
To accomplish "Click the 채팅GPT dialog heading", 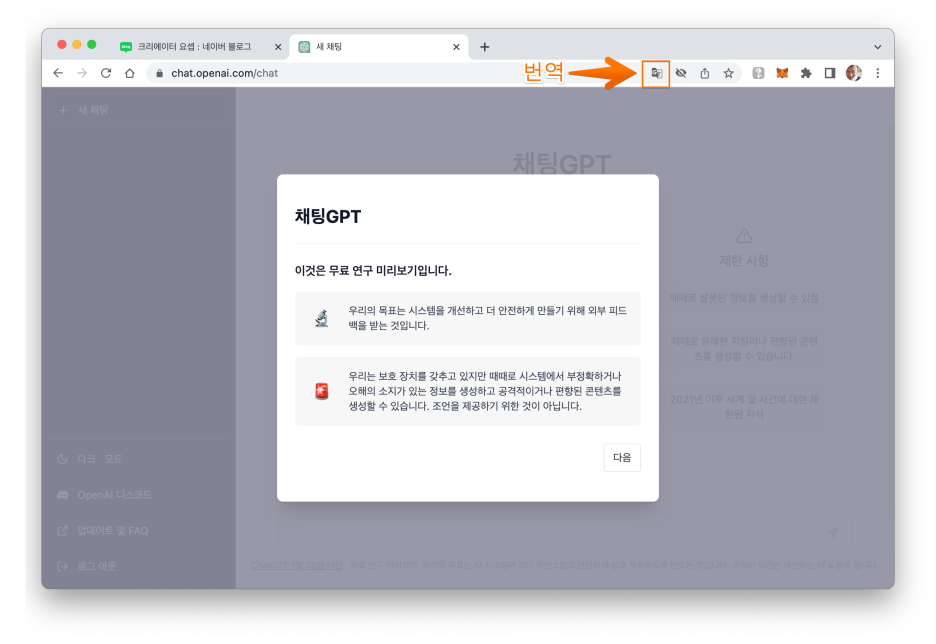I will pyautogui.click(x=328, y=216).
